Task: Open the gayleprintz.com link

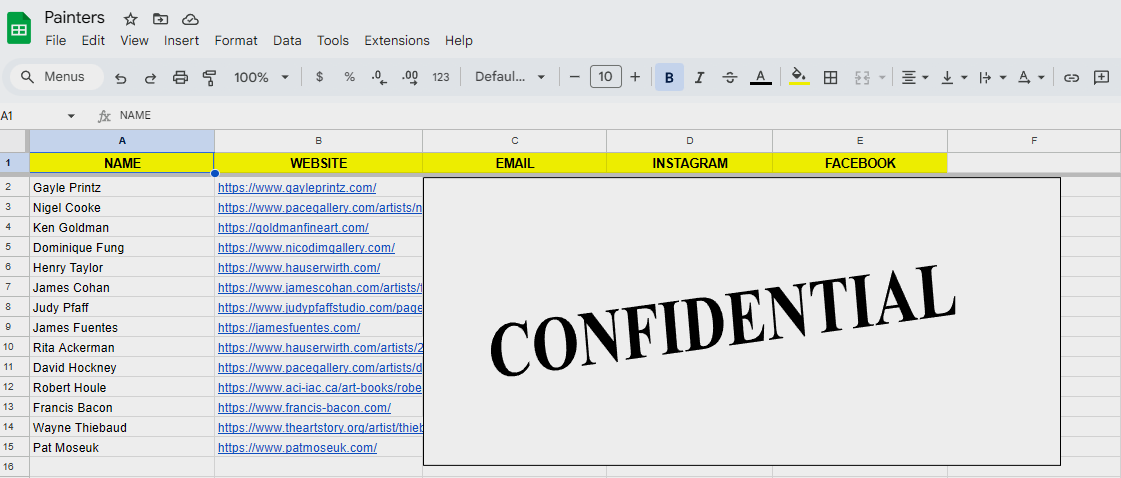Action: [x=297, y=188]
